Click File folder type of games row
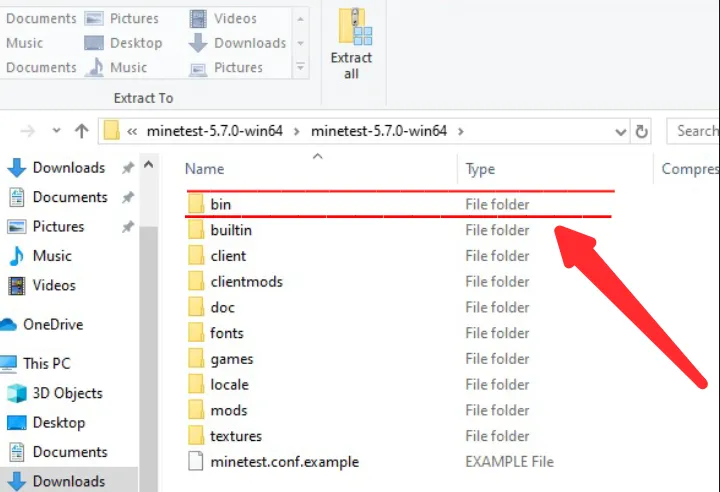Screen dimensions: 720x492 click(x=497, y=358)
